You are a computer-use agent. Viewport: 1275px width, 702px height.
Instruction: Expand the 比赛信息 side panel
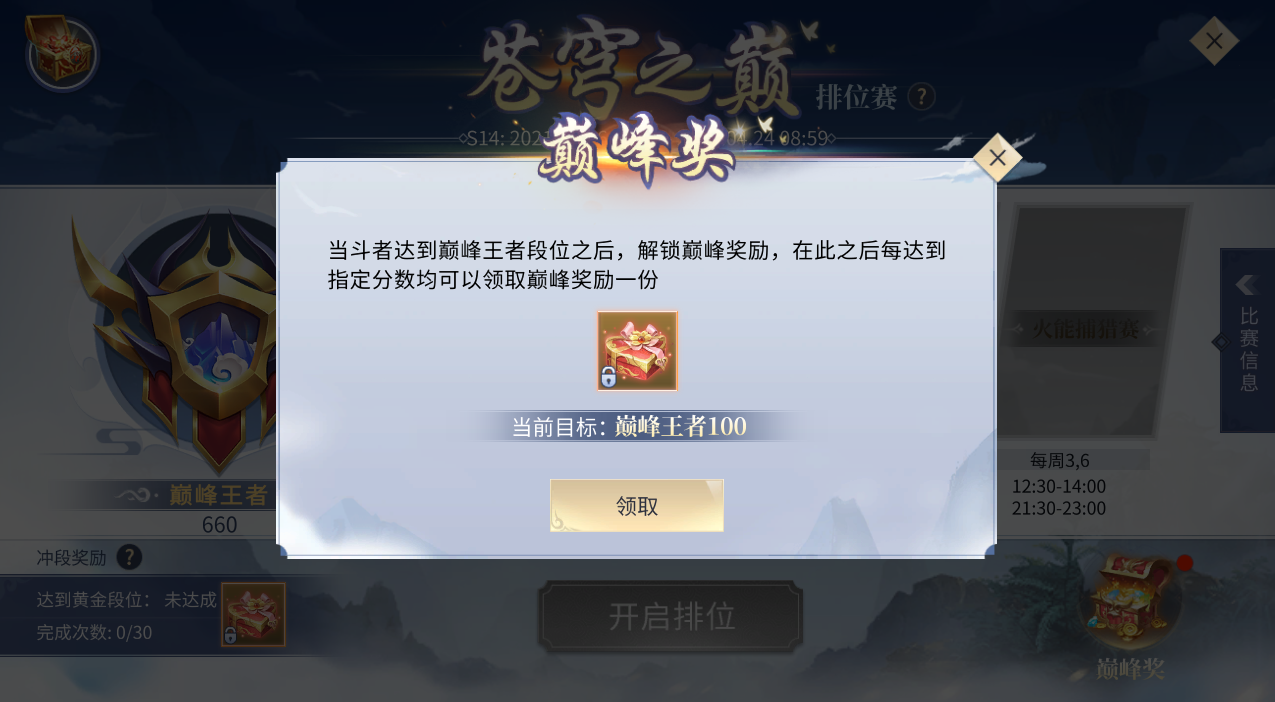pos(1247,340)
